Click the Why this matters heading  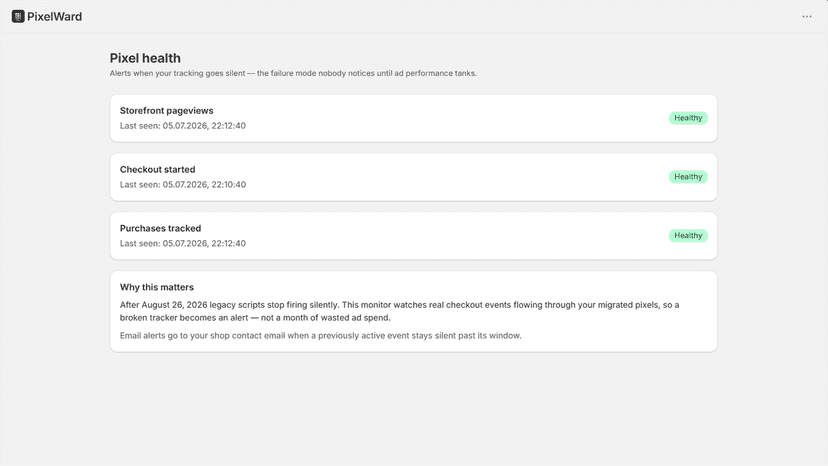(157, 287)
